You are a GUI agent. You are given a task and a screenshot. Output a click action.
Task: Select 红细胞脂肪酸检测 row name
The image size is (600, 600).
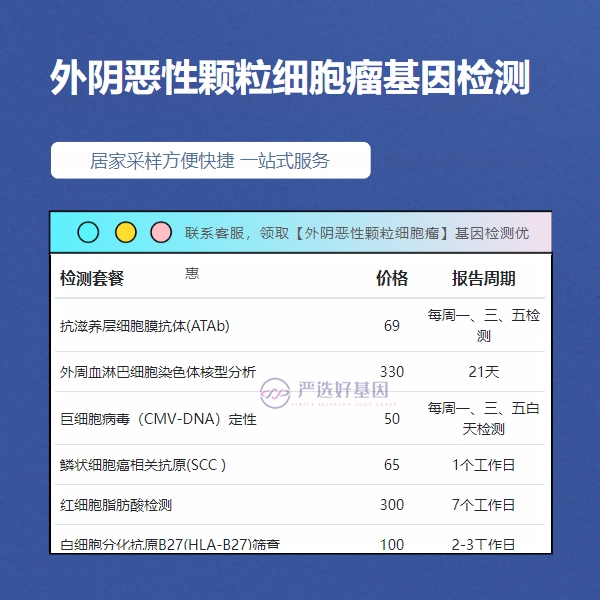[x=116, y=505]
